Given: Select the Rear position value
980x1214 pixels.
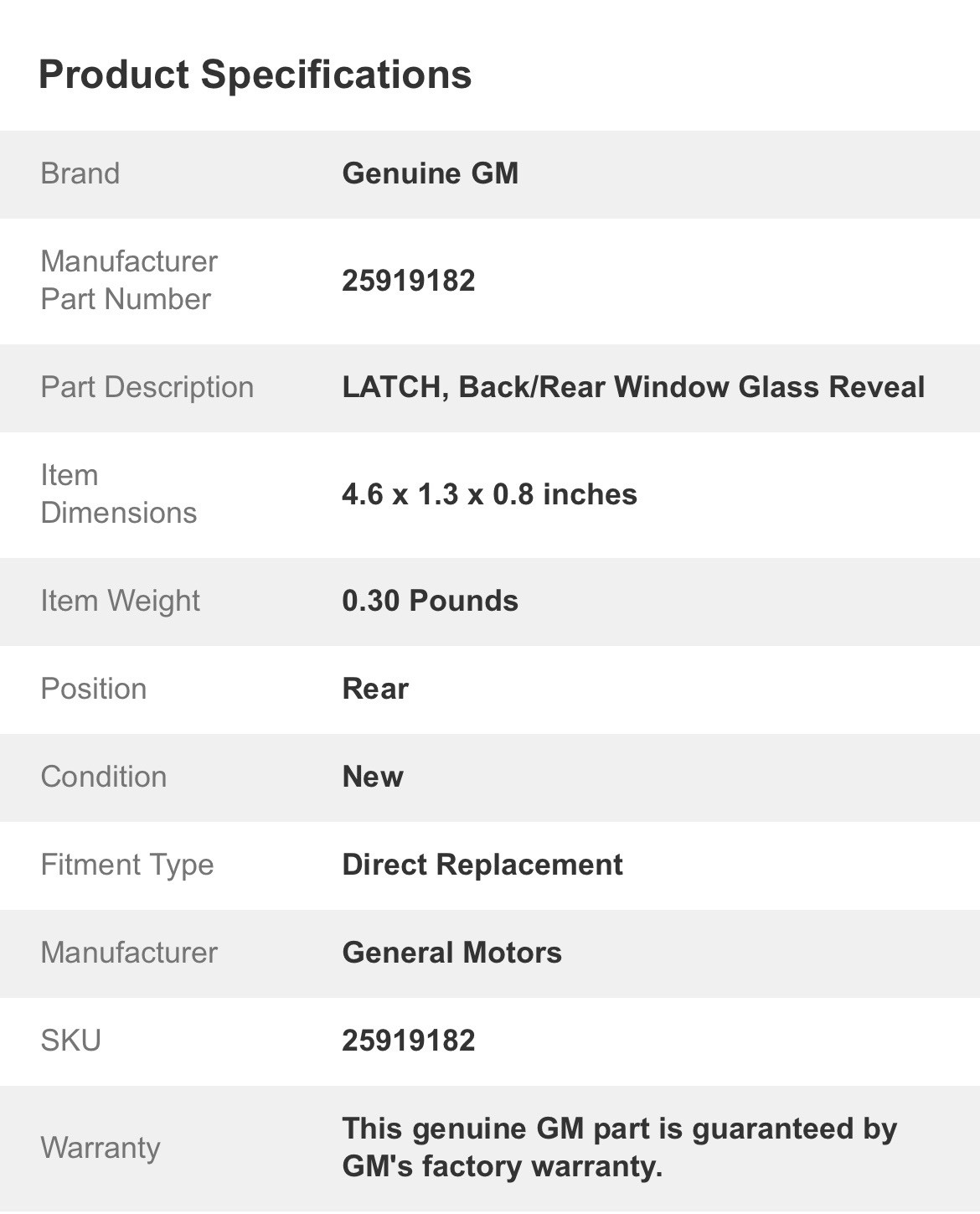Looking at the screenshot, I should 375,689.
